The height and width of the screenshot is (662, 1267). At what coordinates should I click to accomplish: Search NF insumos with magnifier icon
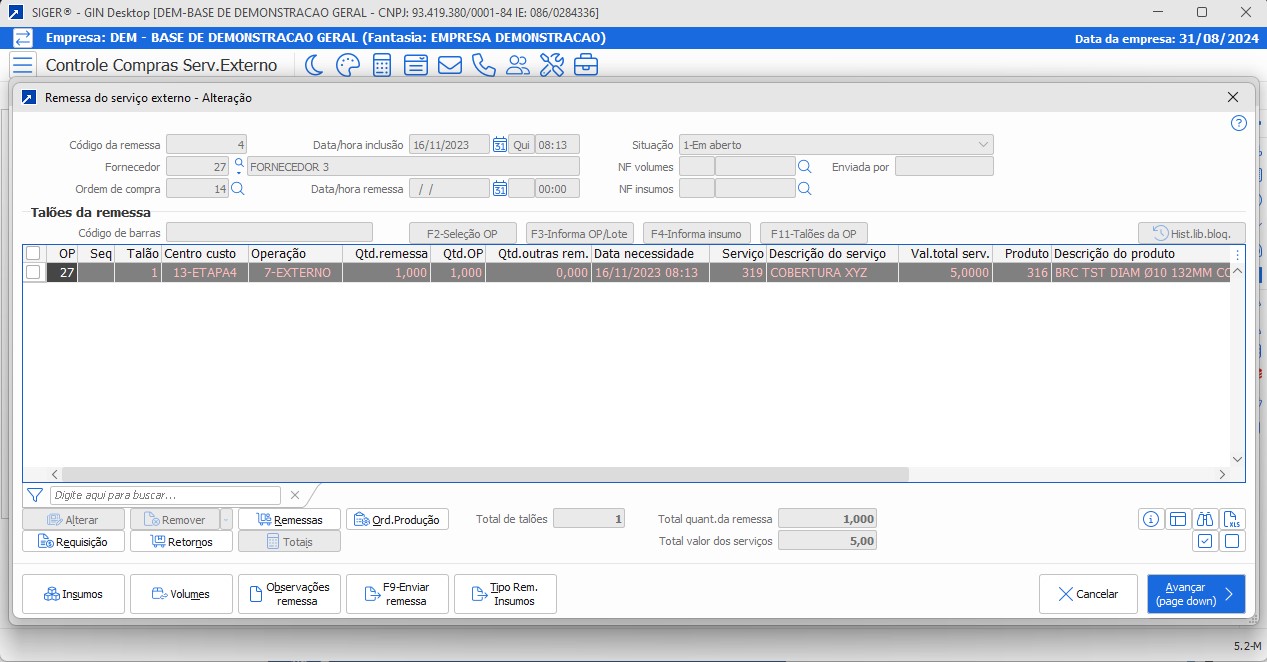click(x=804, y=188)
